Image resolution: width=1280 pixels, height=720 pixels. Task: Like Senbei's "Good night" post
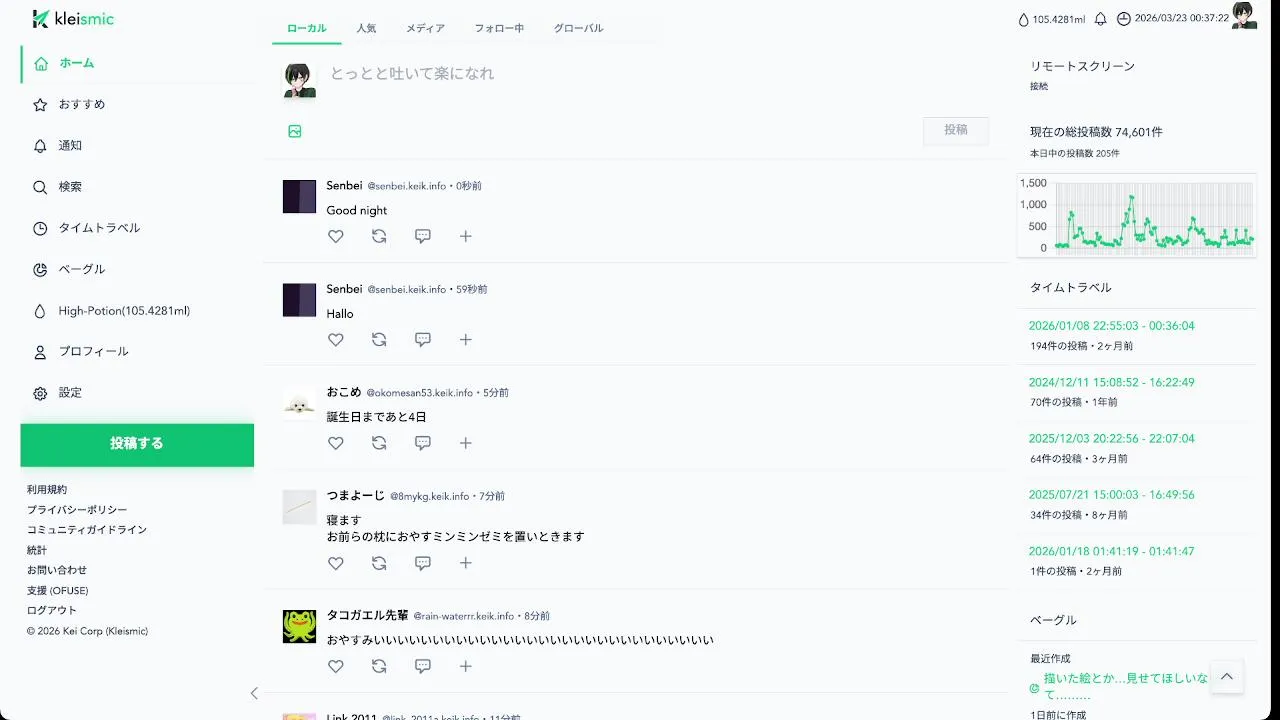point(336,236)
